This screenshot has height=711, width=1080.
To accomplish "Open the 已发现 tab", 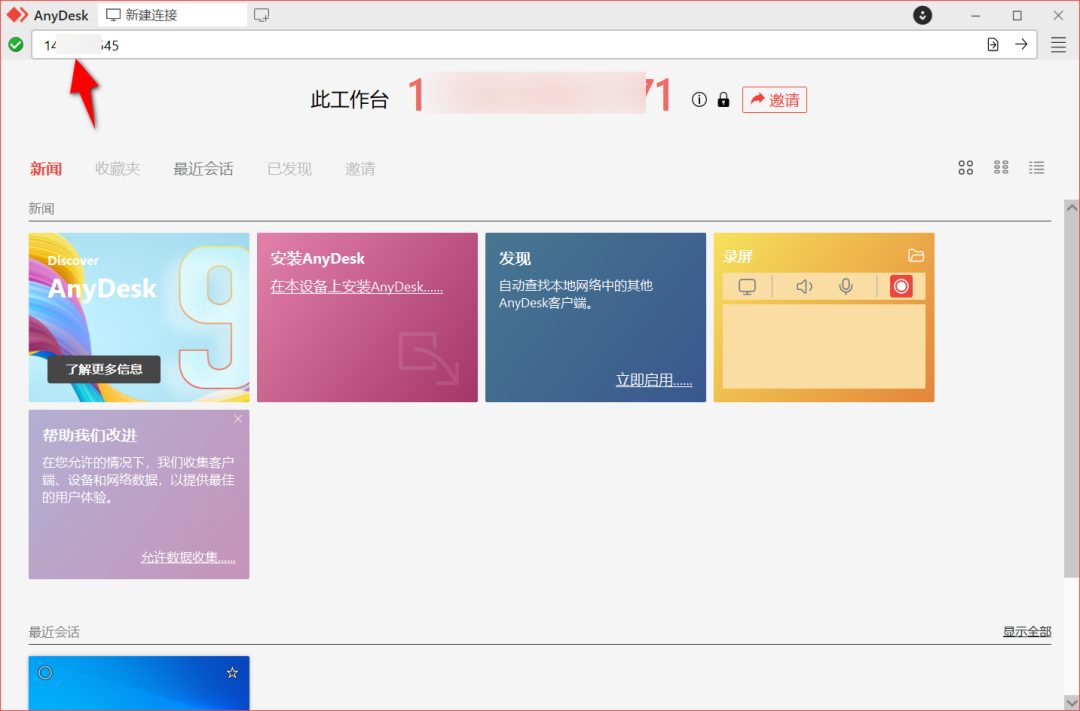I will [289, 168].
